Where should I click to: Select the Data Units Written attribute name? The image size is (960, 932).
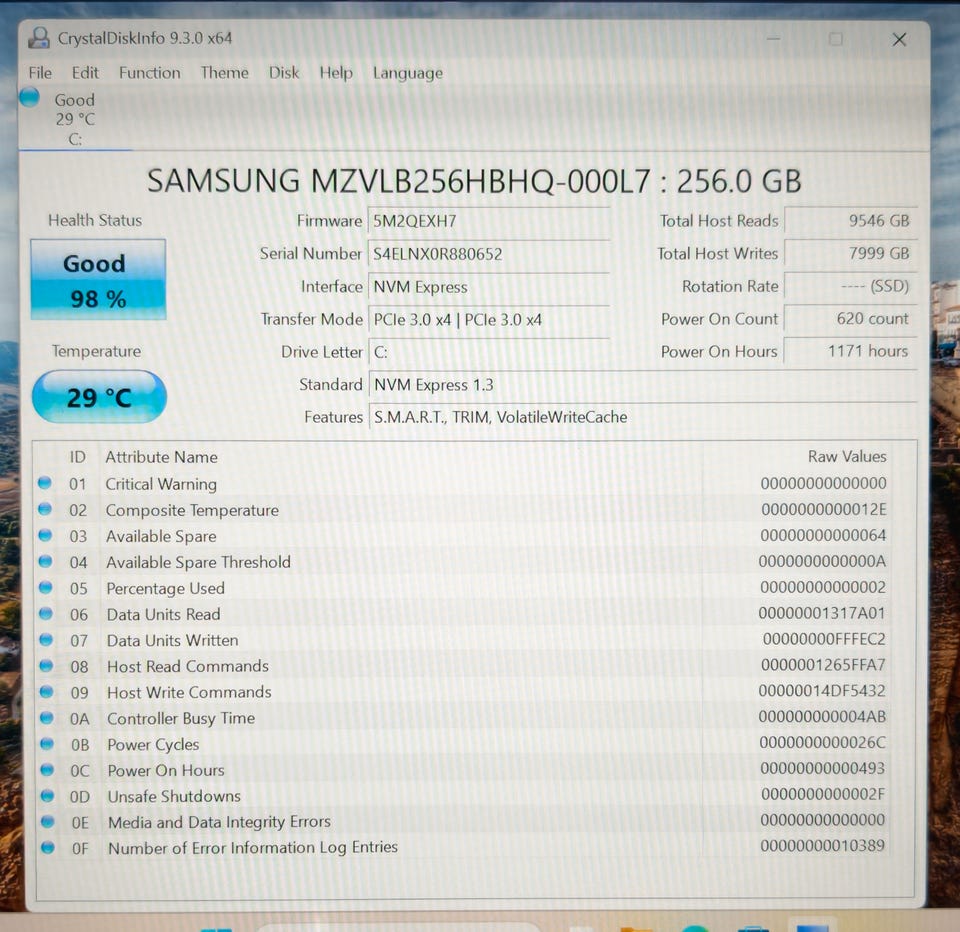(x=173, y=641)
